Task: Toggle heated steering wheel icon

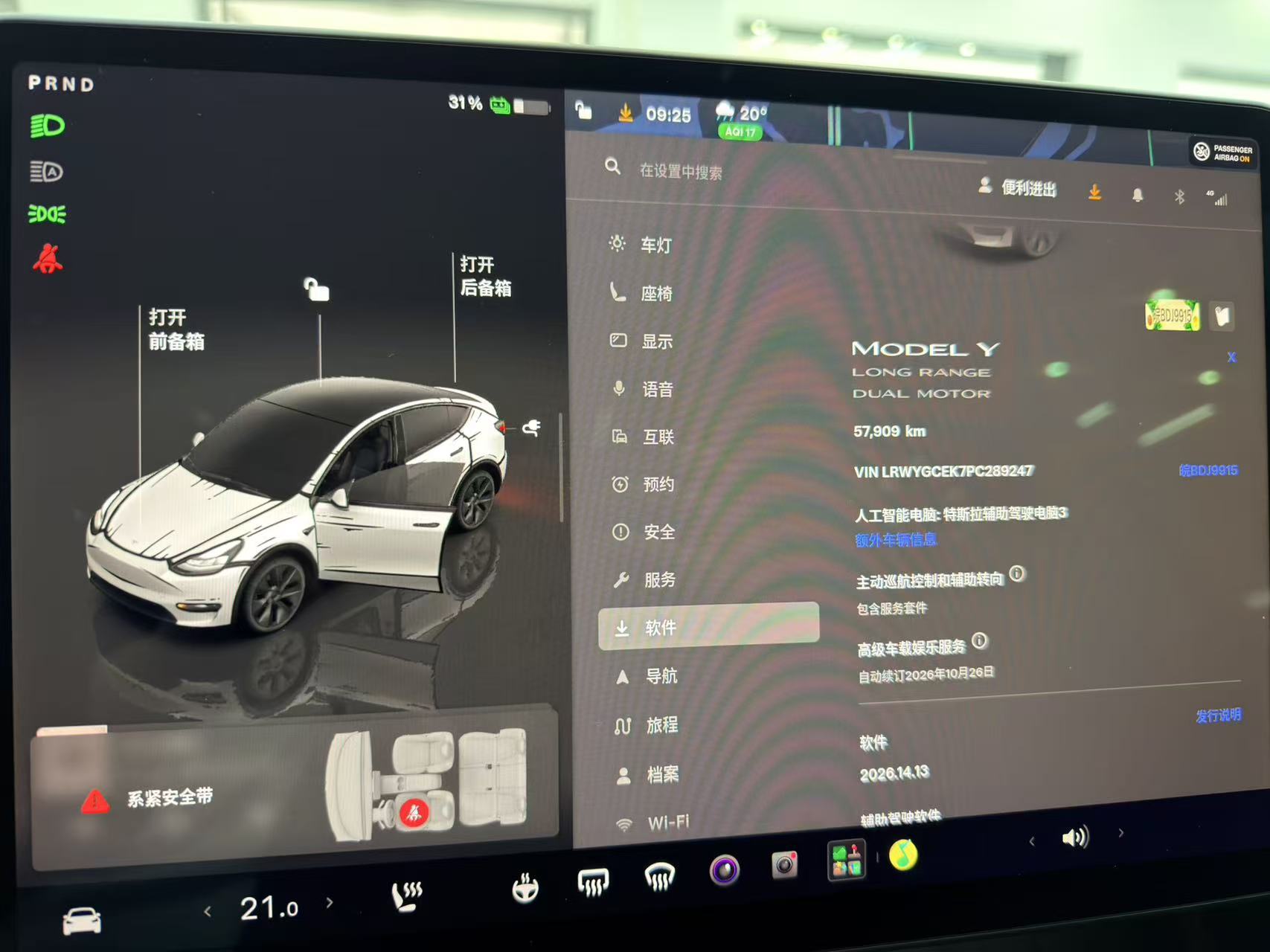Action: 525,888
